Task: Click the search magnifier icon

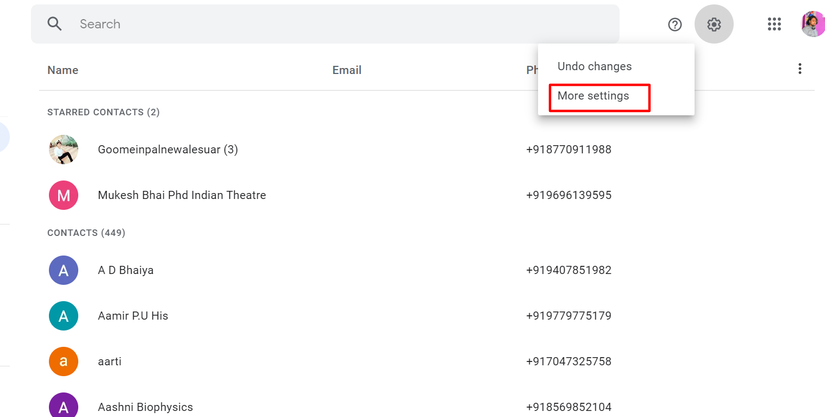Action: (x=55, y=24)
